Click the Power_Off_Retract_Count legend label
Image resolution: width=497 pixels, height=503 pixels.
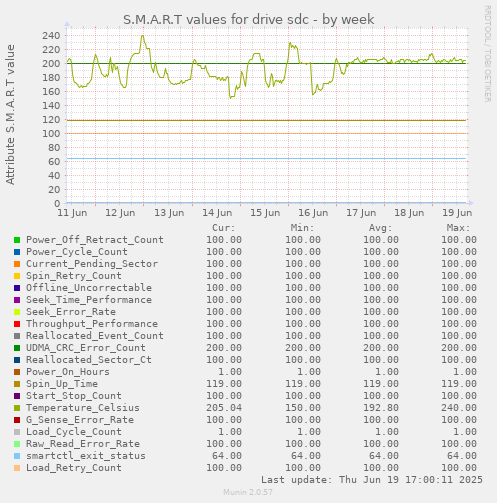(95, 240)
